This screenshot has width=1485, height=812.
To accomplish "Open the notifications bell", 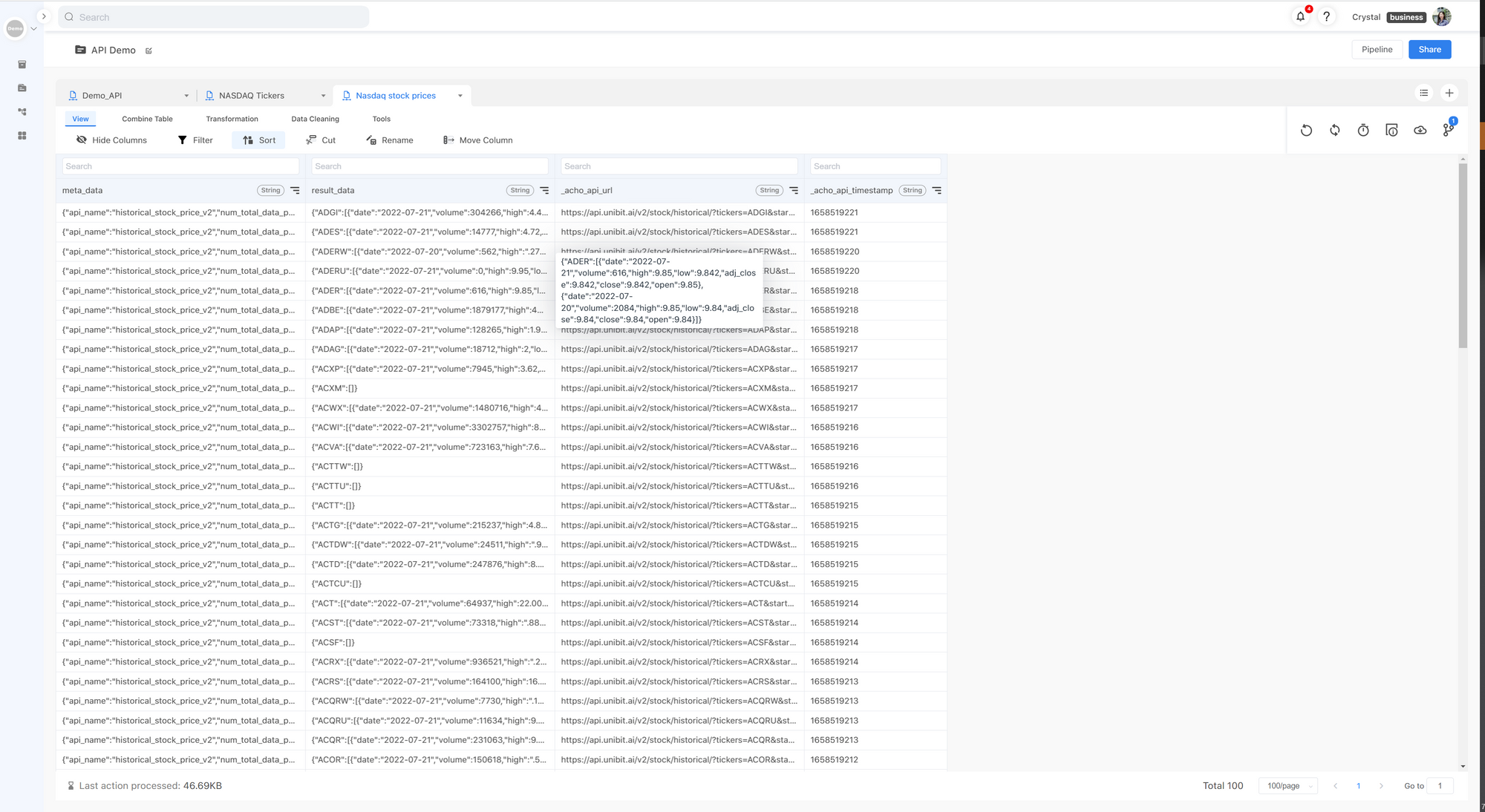I will (1300, 16).
